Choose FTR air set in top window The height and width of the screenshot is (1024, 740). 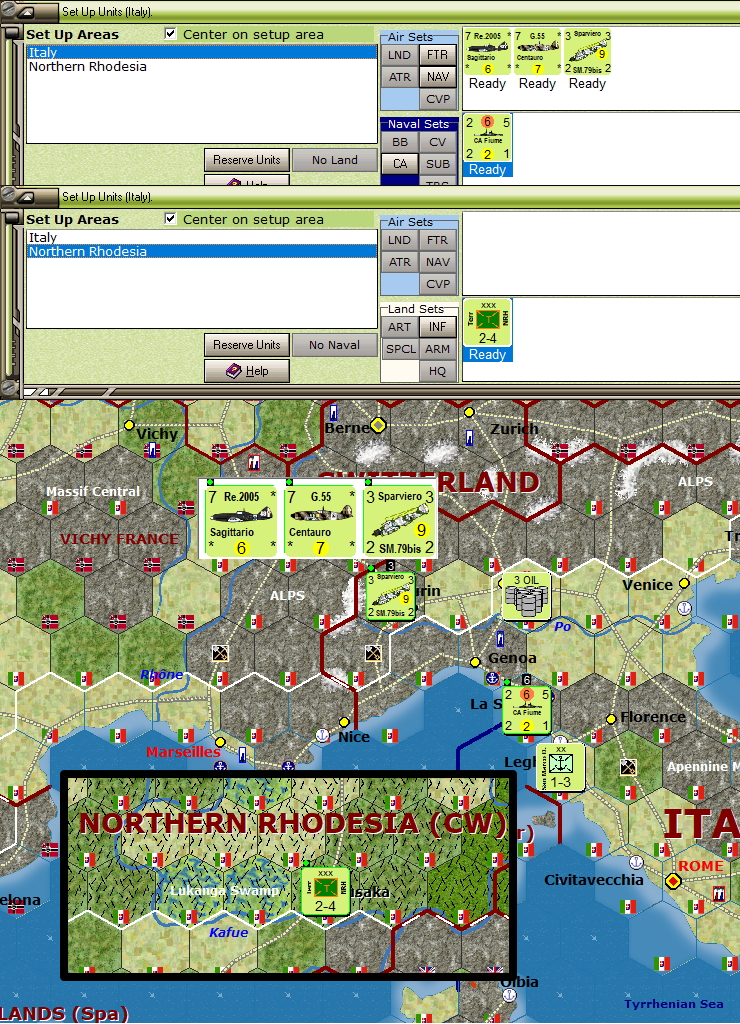coord(438,55)
